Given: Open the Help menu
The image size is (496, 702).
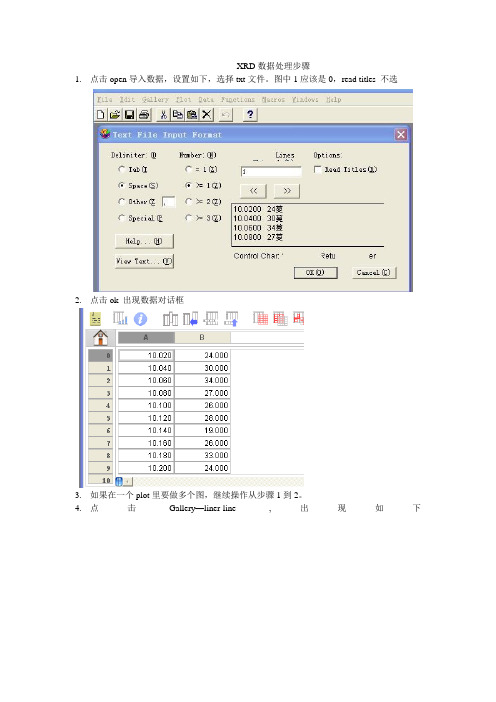Looking at the screenshot, I should coord(334,99).
